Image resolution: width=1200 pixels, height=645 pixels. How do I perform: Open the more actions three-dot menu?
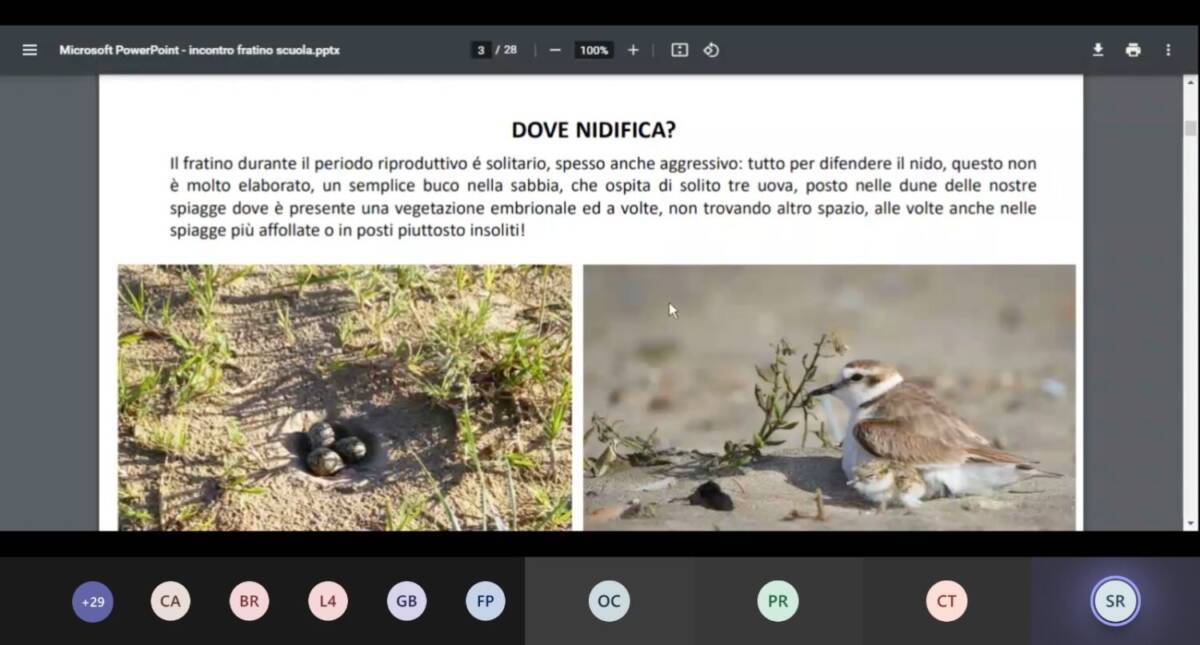(1168, 50)
